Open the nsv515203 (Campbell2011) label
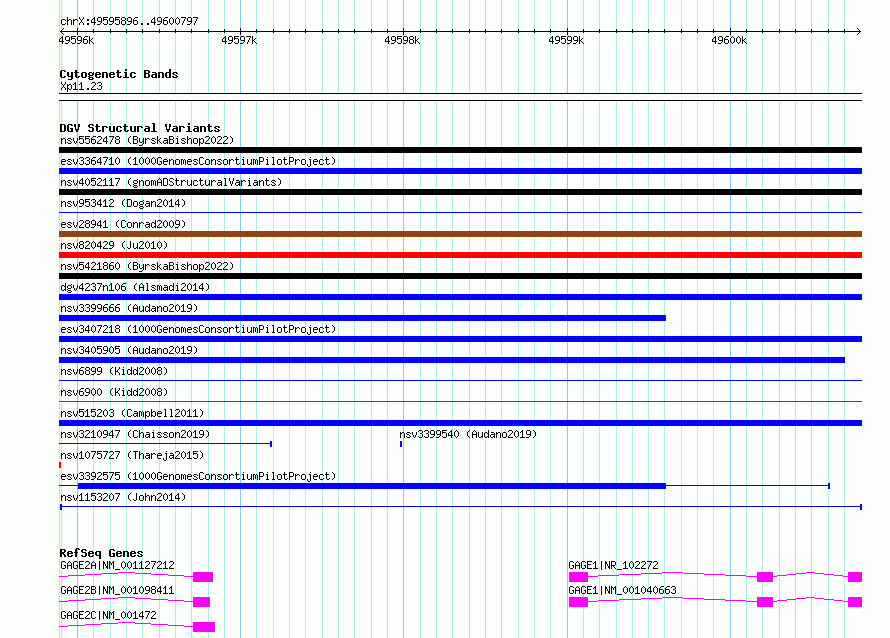The width and height of the screenshot is (890, 638). [x=132, y=413]
